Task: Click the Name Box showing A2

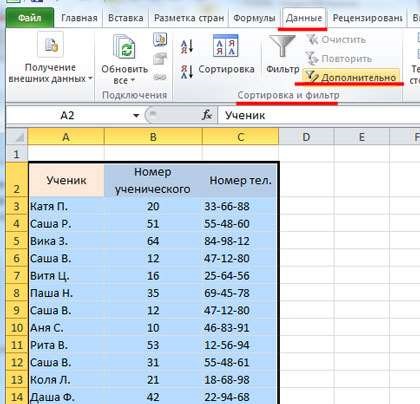Action: point(68,116)
